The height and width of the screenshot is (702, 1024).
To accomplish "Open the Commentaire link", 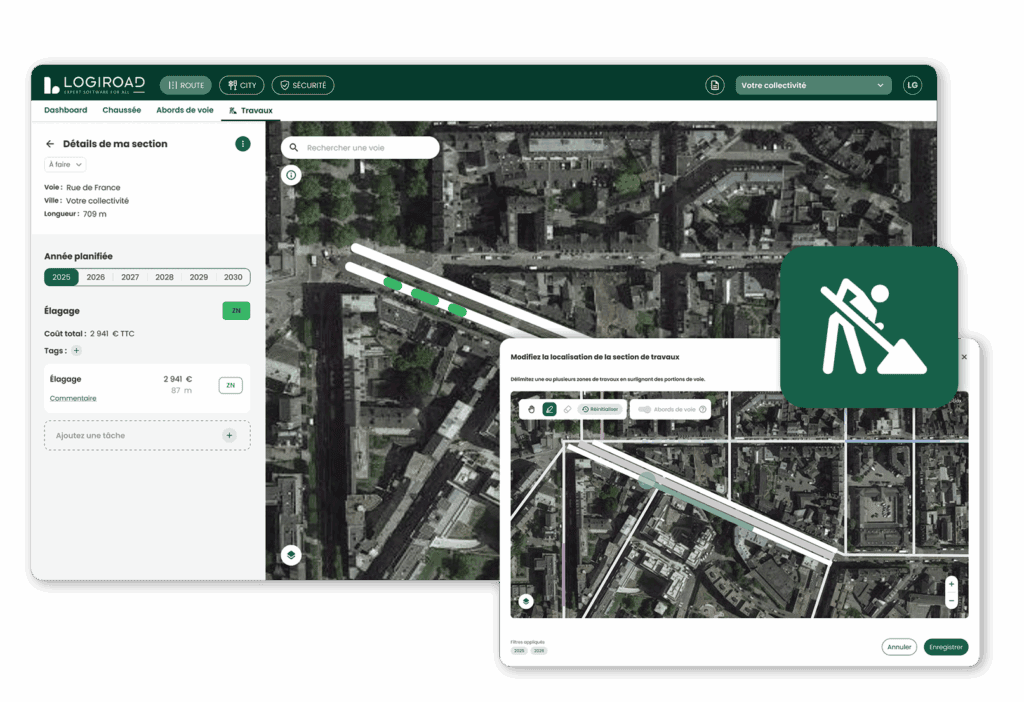I will 73,398.
